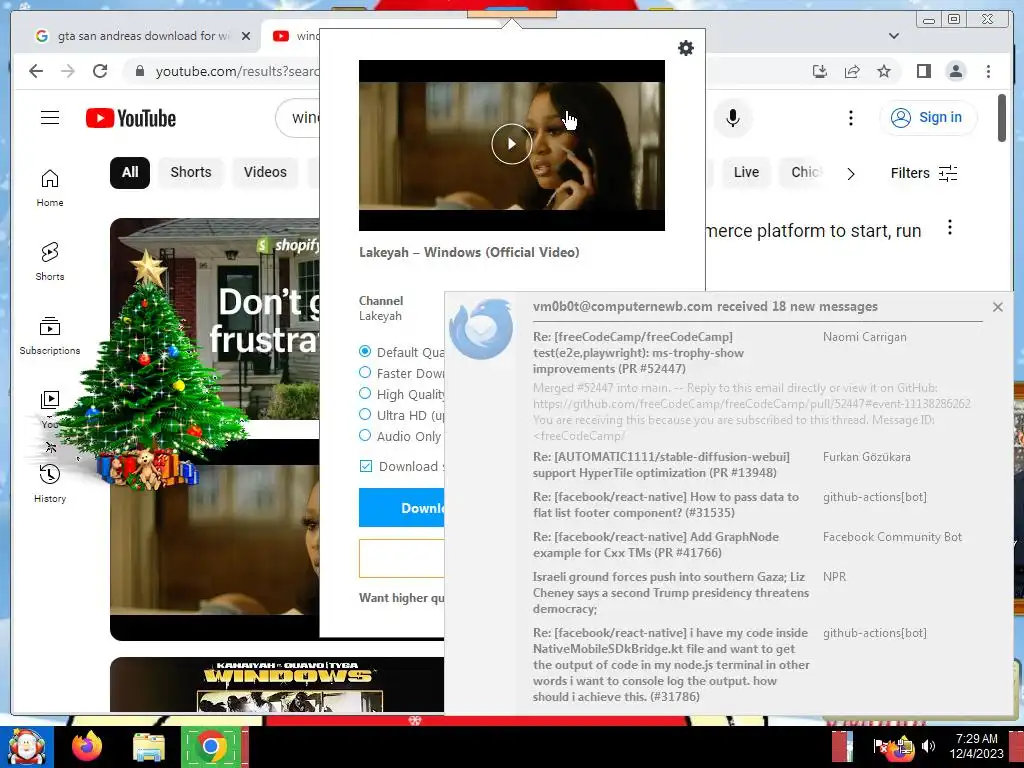The image size is (1024, 768).
Task: Click the Thunderbird bird icon in notification
Action: pyautogui.click(x=481, y=329)
